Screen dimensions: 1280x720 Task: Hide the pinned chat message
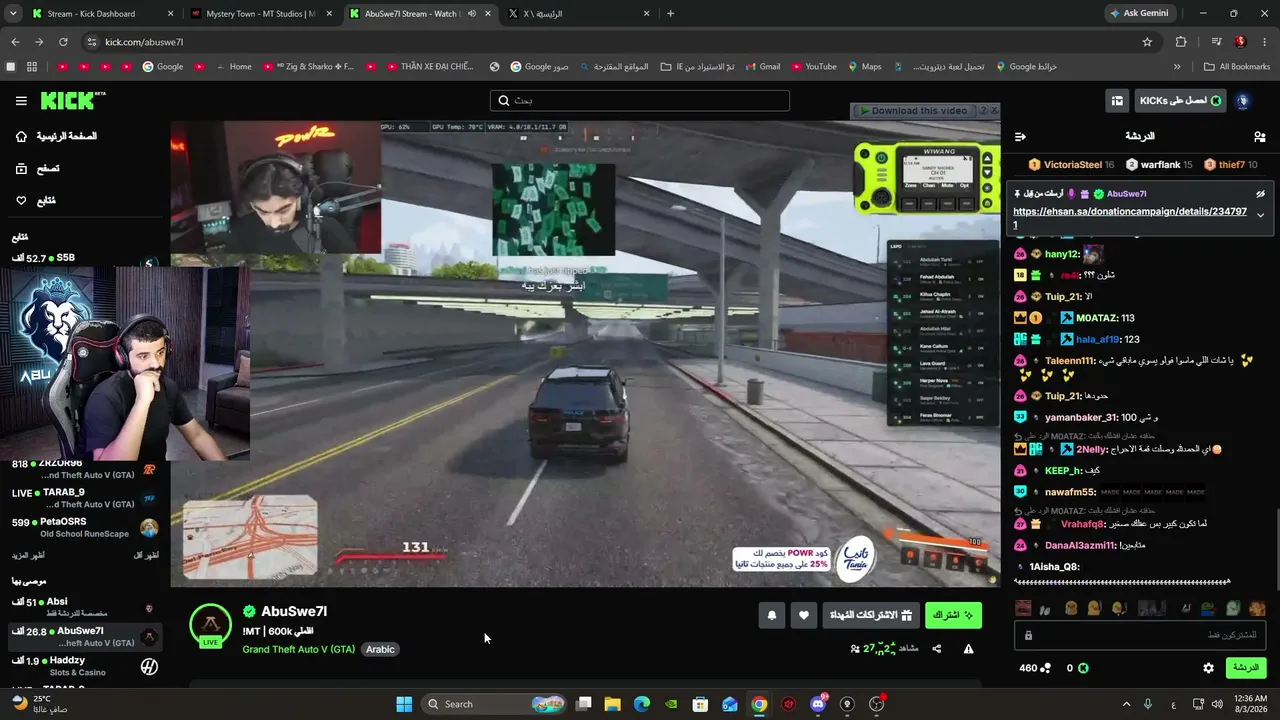(1260, 194)
